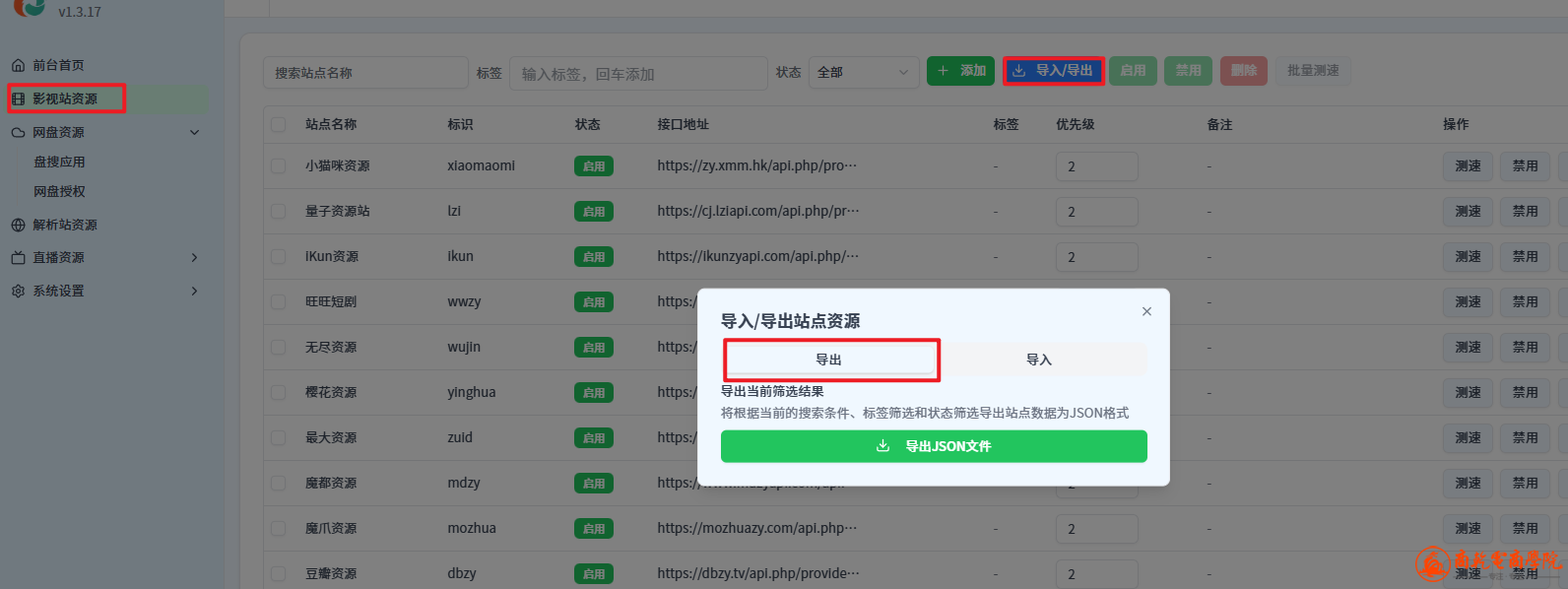Switch to the 导入 tab
The width and height of the screenshot is (1568, 589).
1039,360
